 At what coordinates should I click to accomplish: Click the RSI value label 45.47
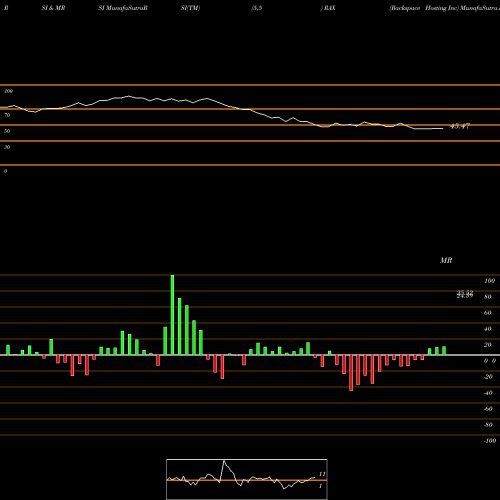tap(460, 126)
